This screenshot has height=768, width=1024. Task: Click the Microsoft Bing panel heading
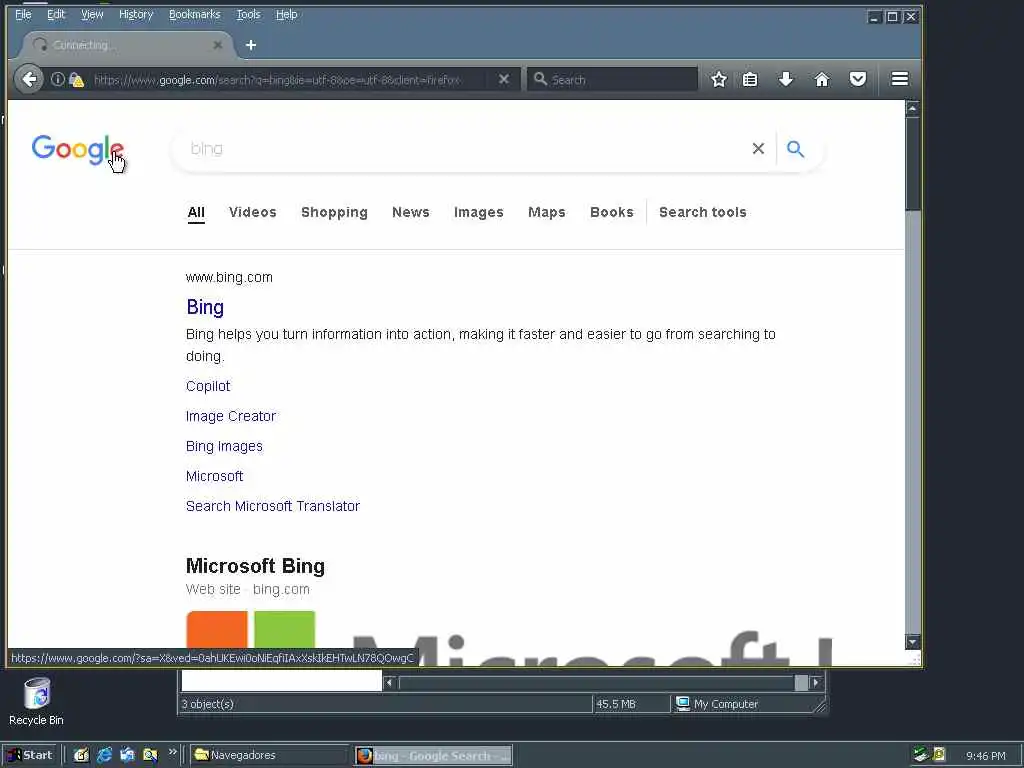(255, 566)
